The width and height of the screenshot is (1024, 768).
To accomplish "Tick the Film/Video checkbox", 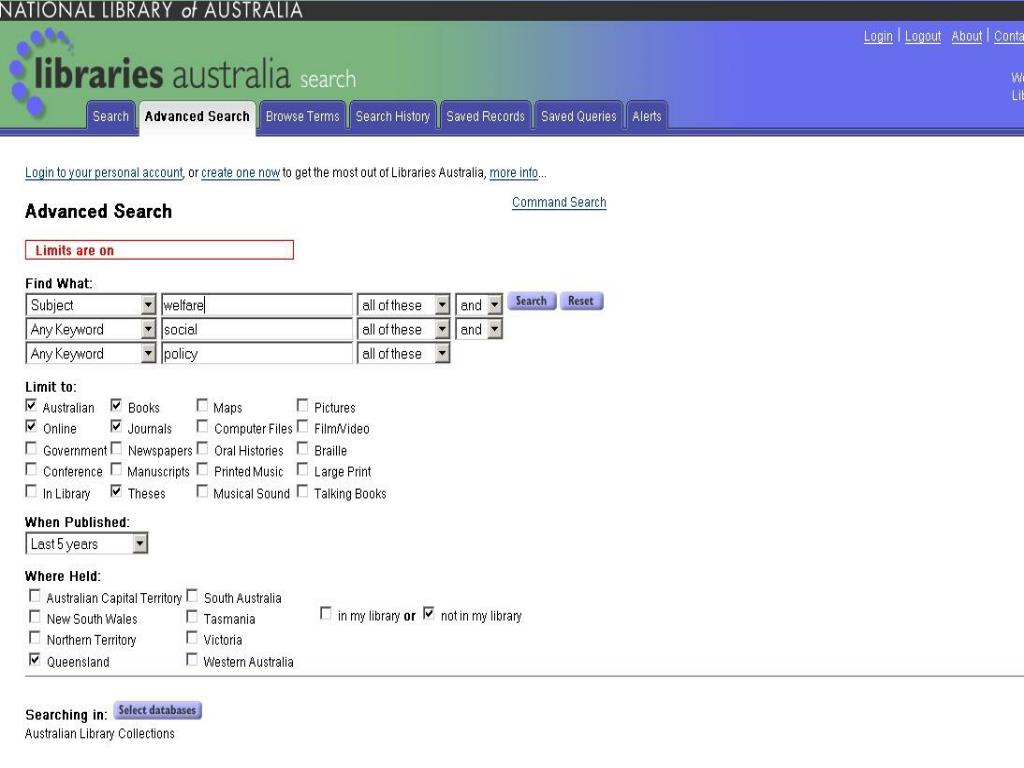I will tap(302, 426).
